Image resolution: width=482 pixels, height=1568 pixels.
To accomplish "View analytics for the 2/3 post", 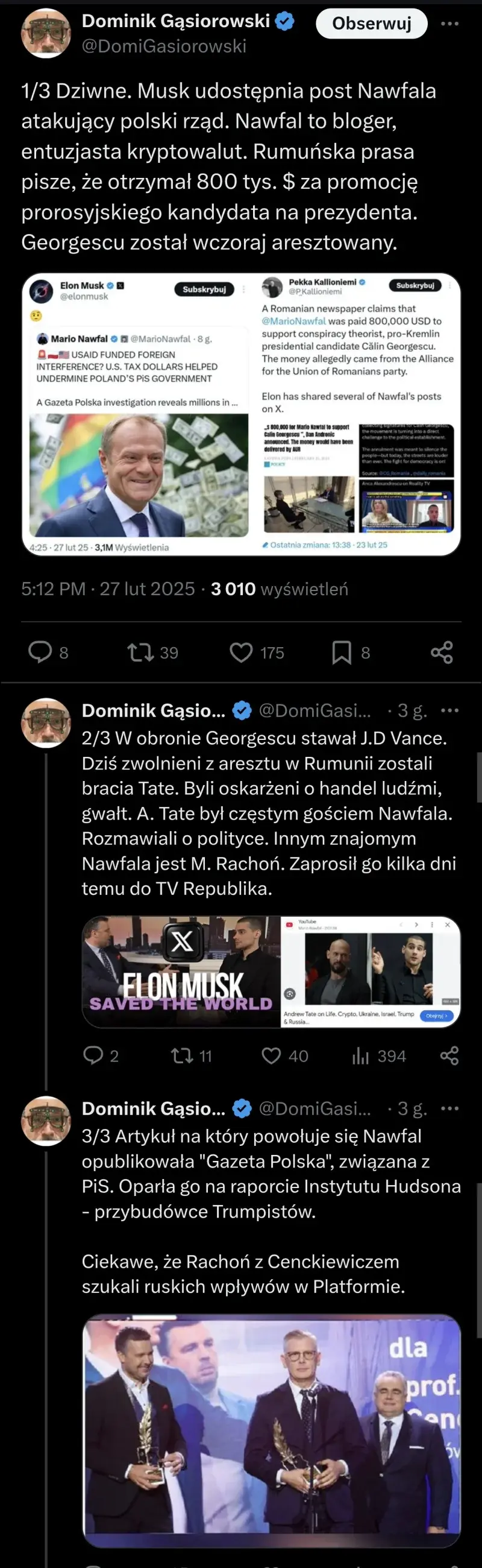I will pos(360,1055).
